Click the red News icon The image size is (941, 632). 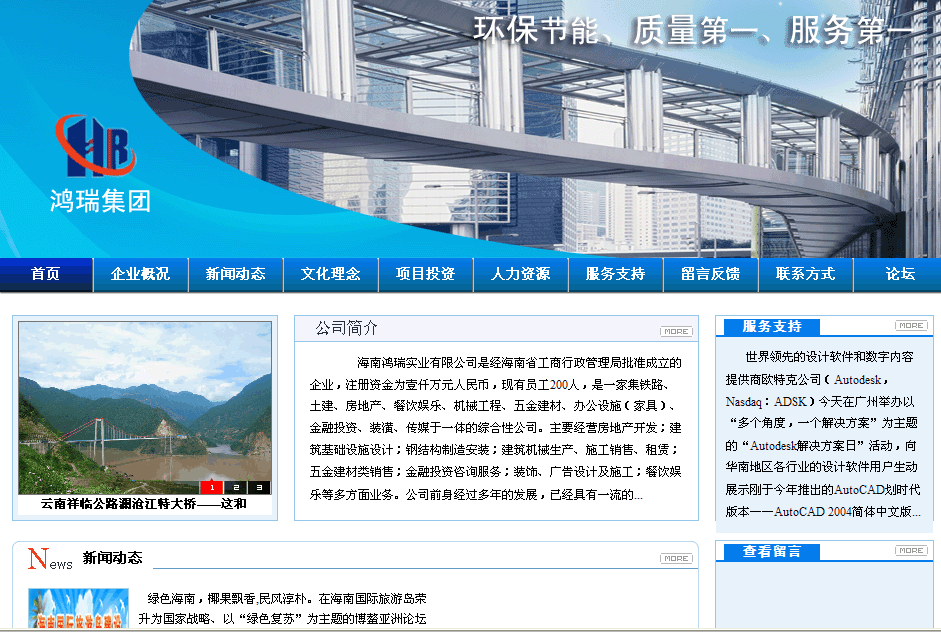[x=49, y=559]
